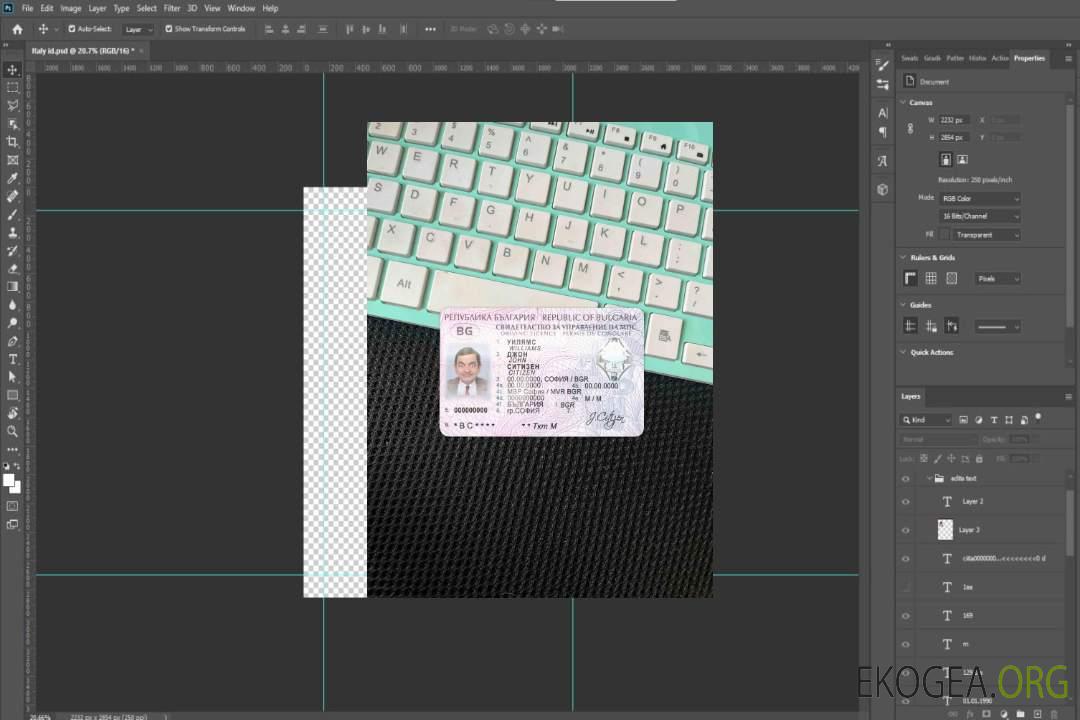Open the Image menu
Viewport: 1080px width, 720px height.
70,8
